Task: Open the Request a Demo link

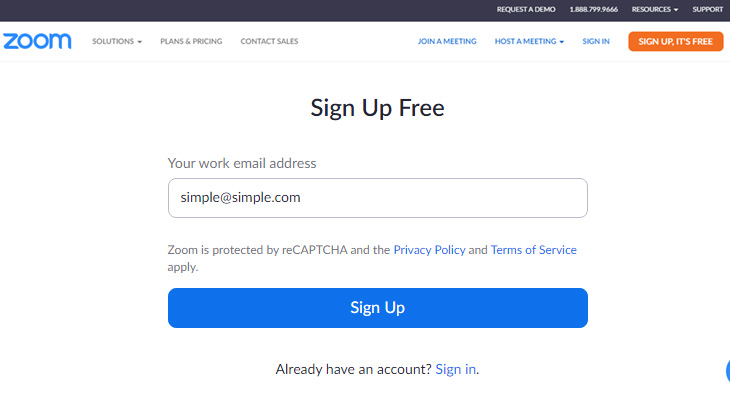Action: (x=525, y=10)
